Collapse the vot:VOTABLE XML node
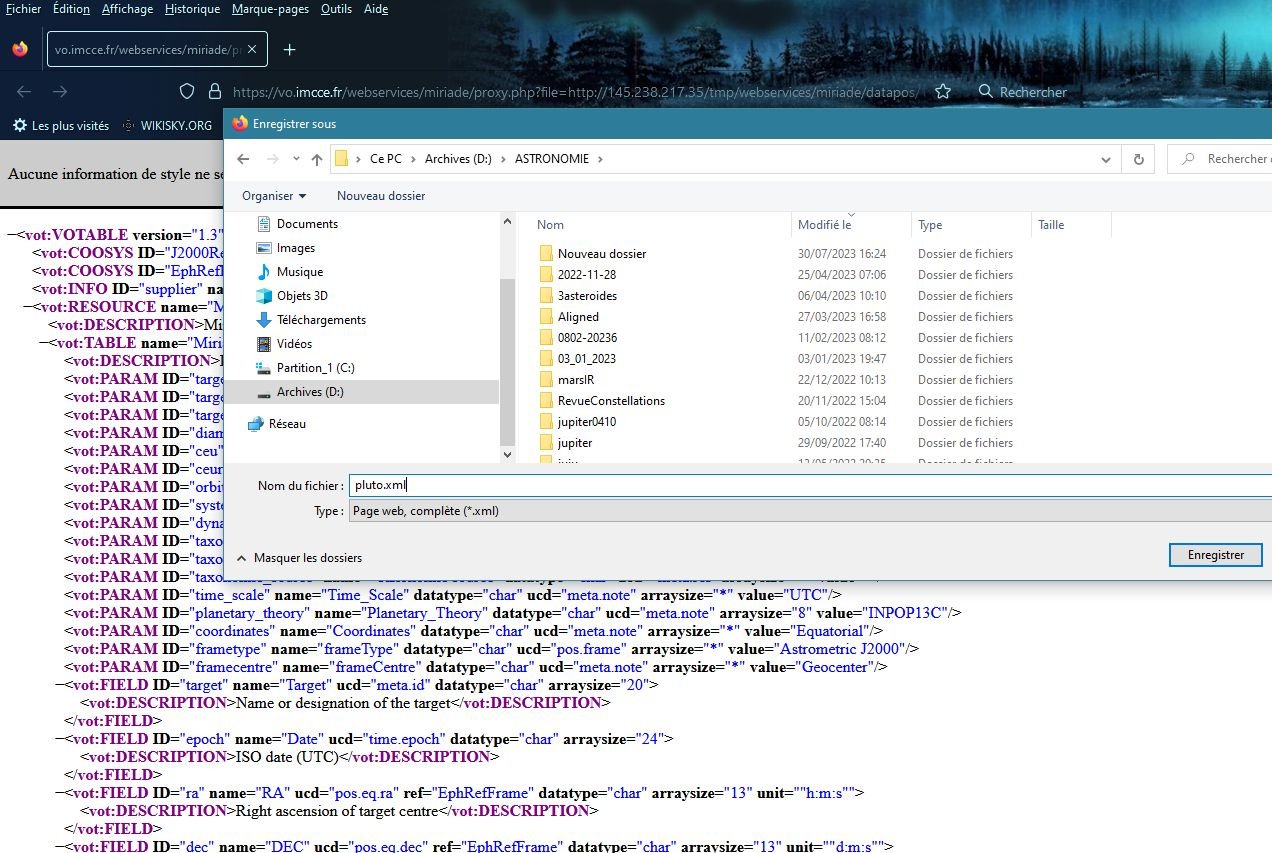This screenshot has height=853, width=1272. 10,235
